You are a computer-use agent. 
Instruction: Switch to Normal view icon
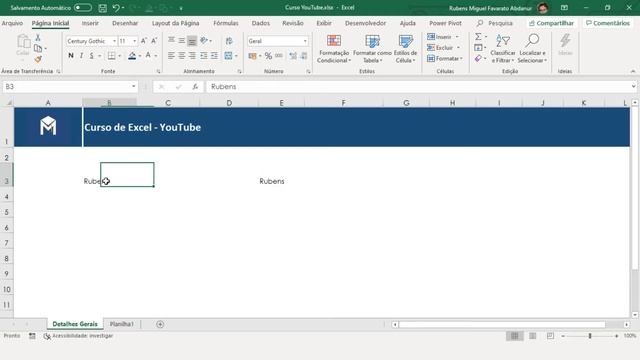[x=515, y=336]
